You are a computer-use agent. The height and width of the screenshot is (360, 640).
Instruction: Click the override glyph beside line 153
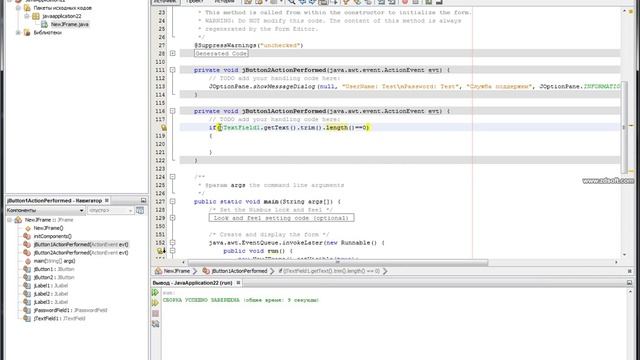[160, 251]
